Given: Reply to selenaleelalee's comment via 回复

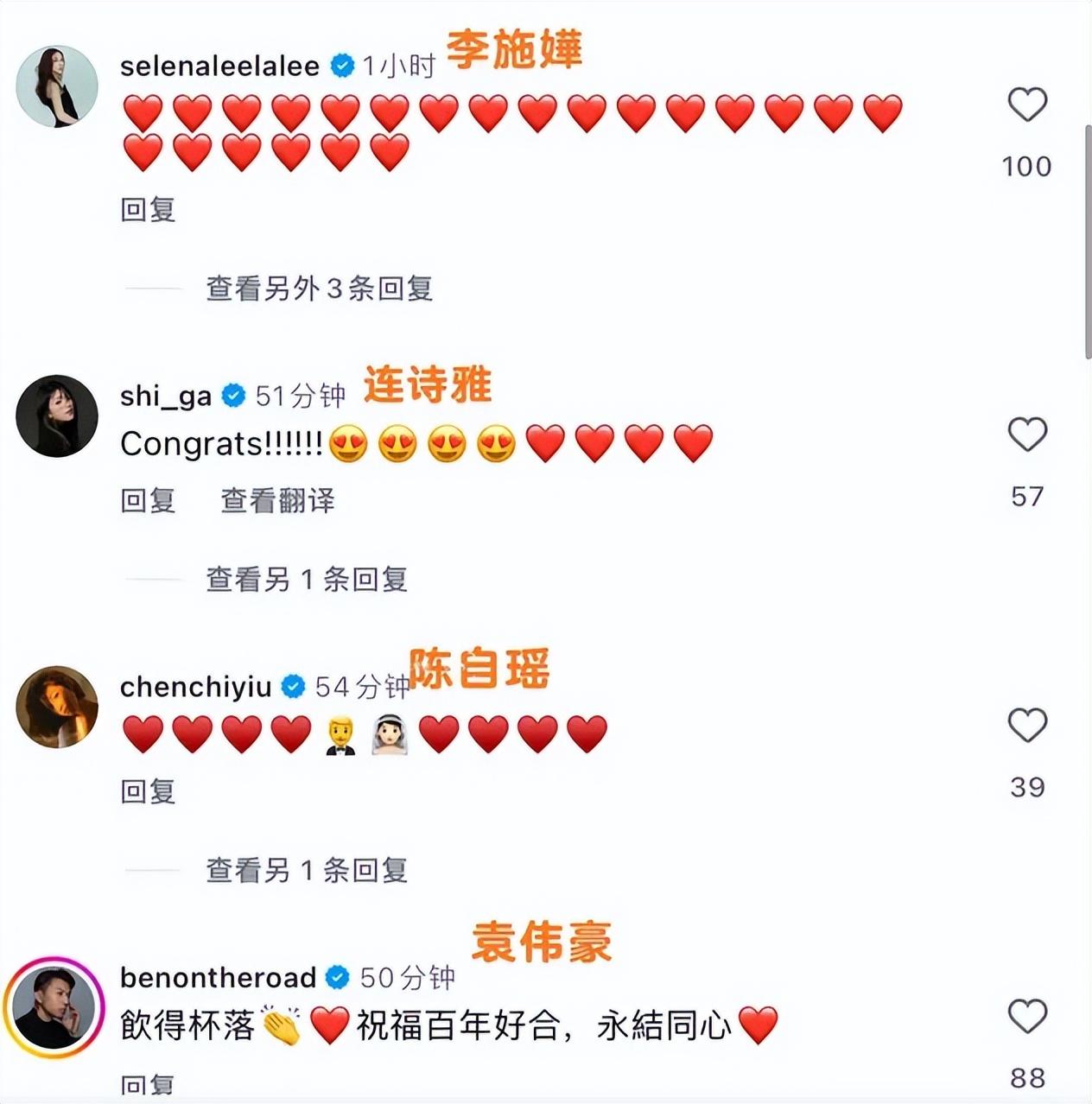Looking at the screenshot, I should click(x=148, y=210).
